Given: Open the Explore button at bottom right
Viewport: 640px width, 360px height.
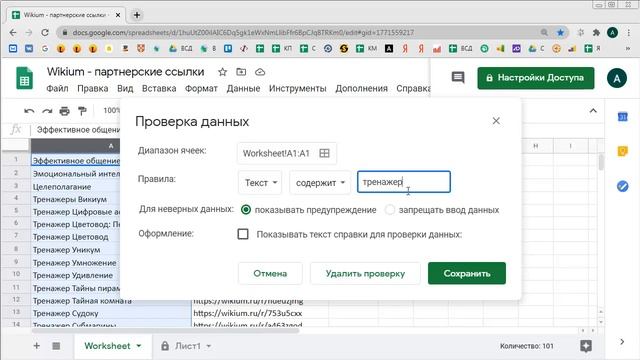Looking at the screenshot, I should click(x=586, y=346).
